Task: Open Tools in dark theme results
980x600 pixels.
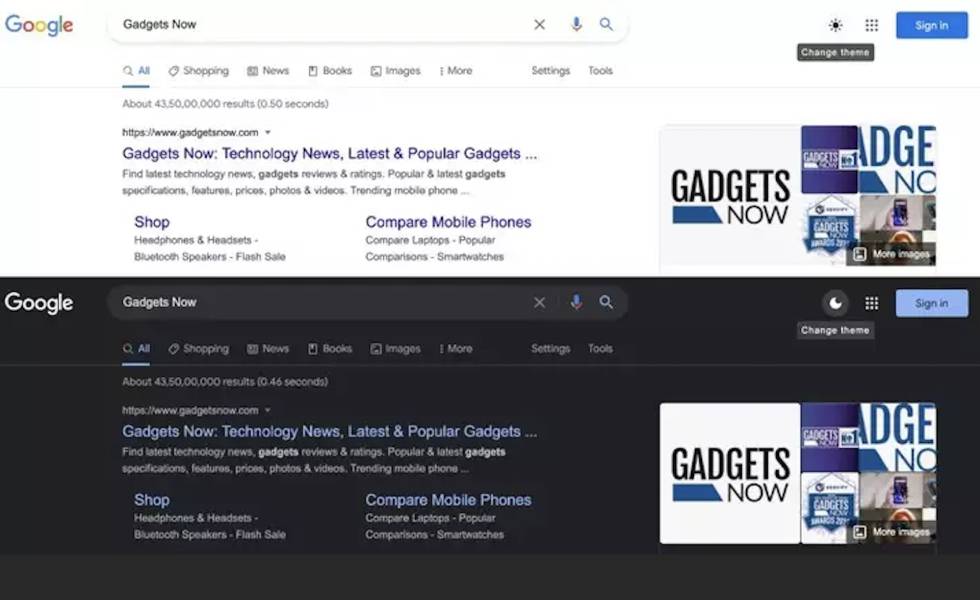Action: (600, 349)
